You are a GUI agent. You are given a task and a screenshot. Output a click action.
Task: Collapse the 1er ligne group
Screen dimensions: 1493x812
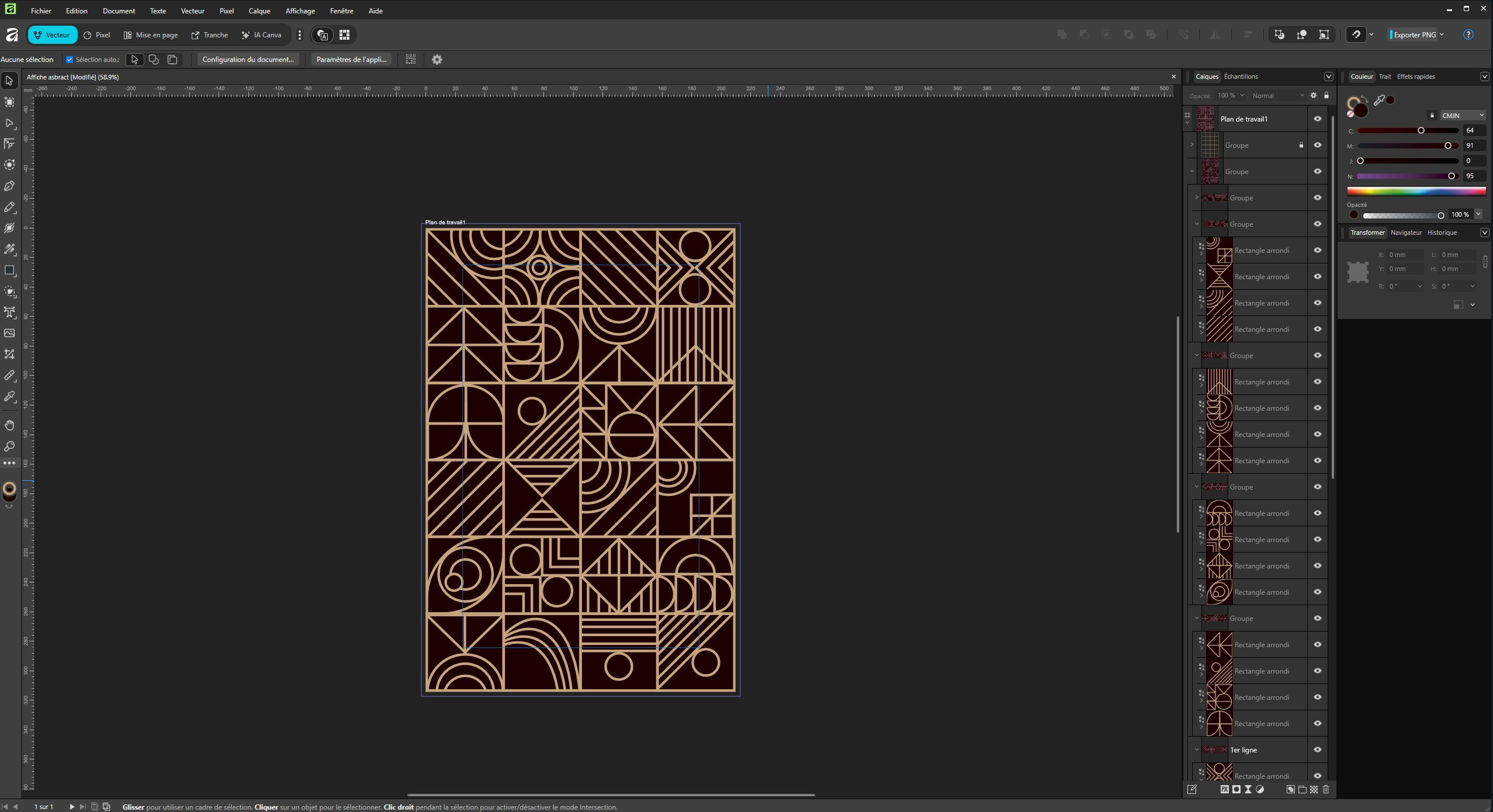1196,749
